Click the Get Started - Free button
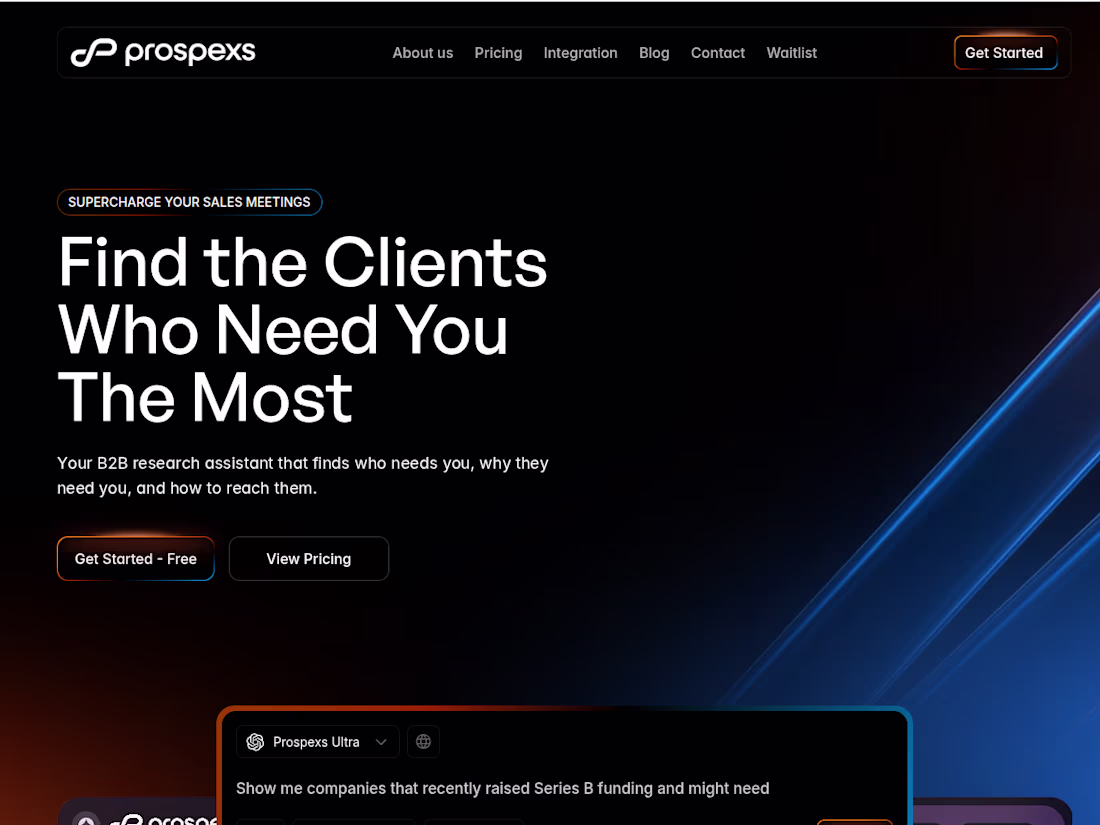Image resolution: width=1100 pixels, height=825 pixels. point(135,558)
